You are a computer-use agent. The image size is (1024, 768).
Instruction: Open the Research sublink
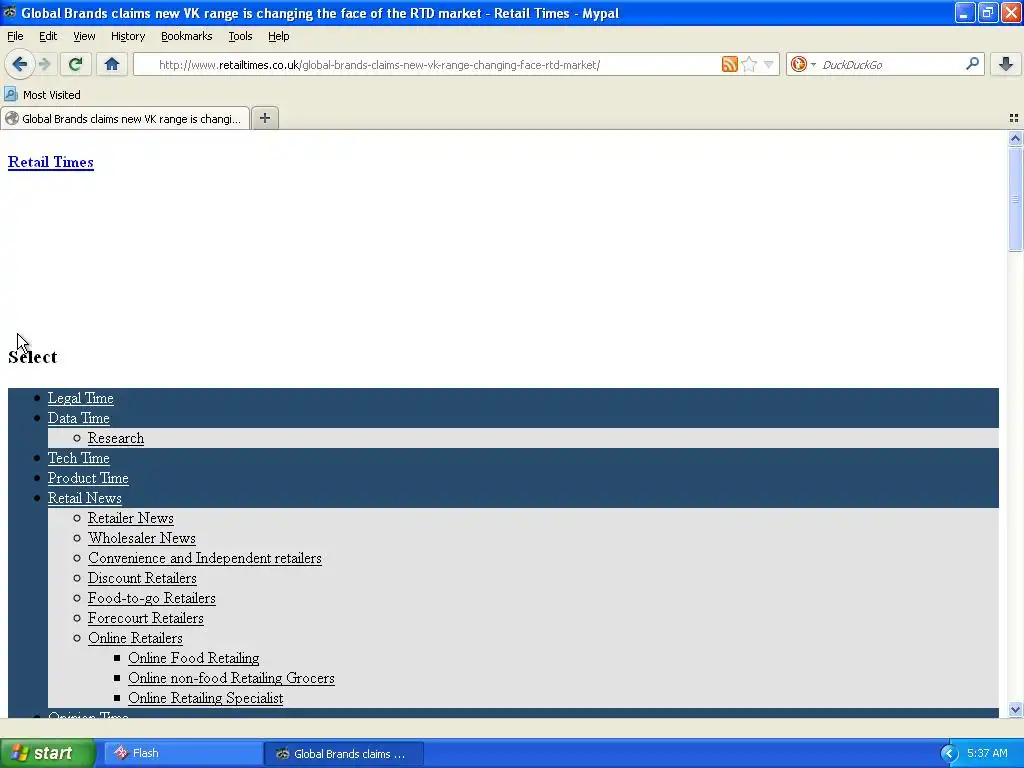[116, 438]
